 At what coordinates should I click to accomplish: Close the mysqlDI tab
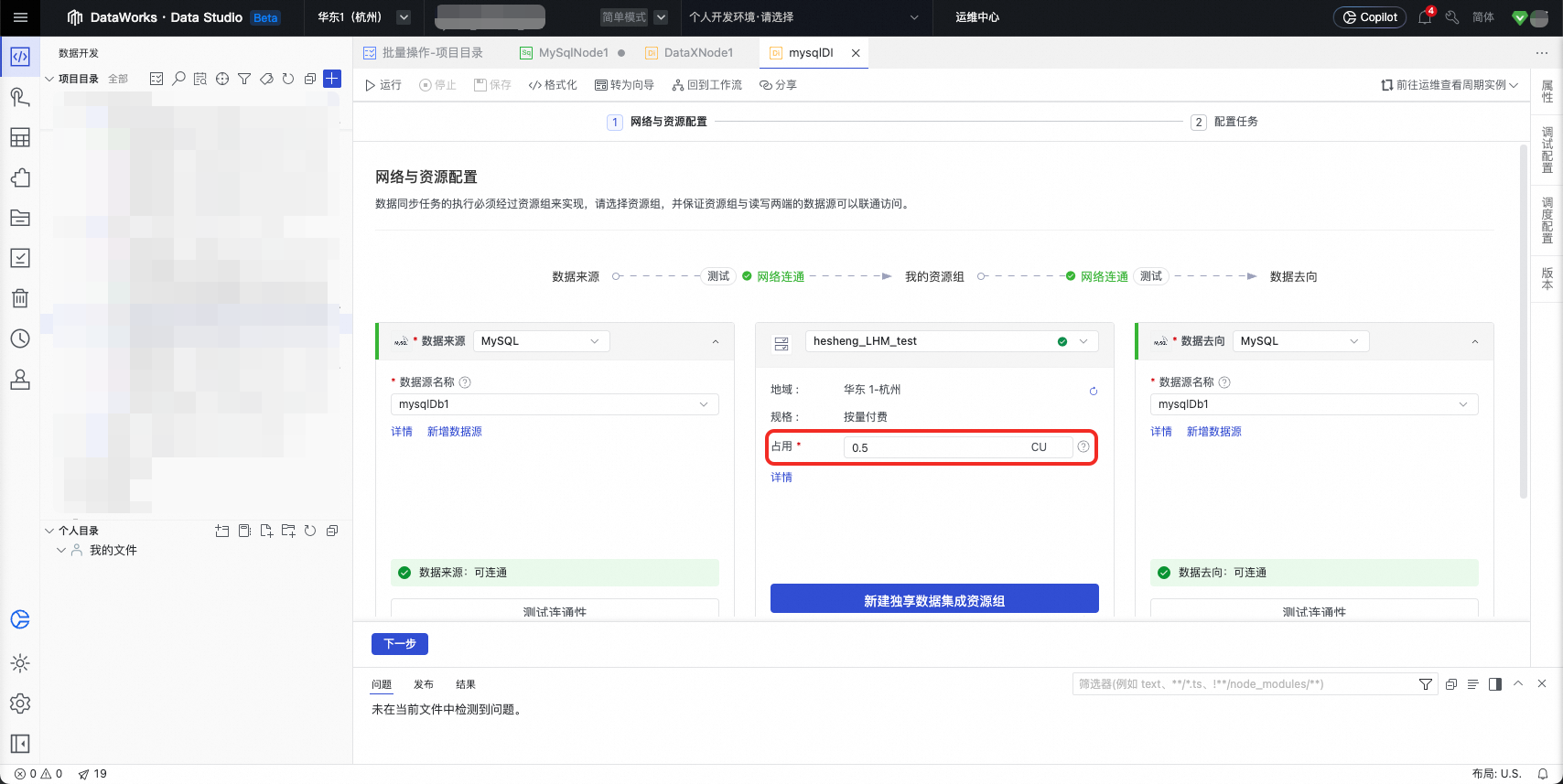click(856, 53)
